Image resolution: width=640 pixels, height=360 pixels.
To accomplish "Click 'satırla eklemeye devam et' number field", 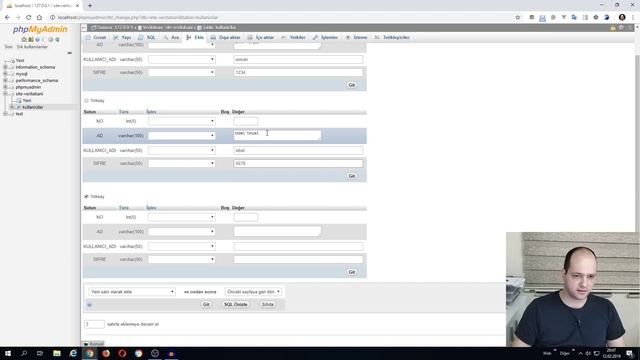I will [x=94, y=324].
